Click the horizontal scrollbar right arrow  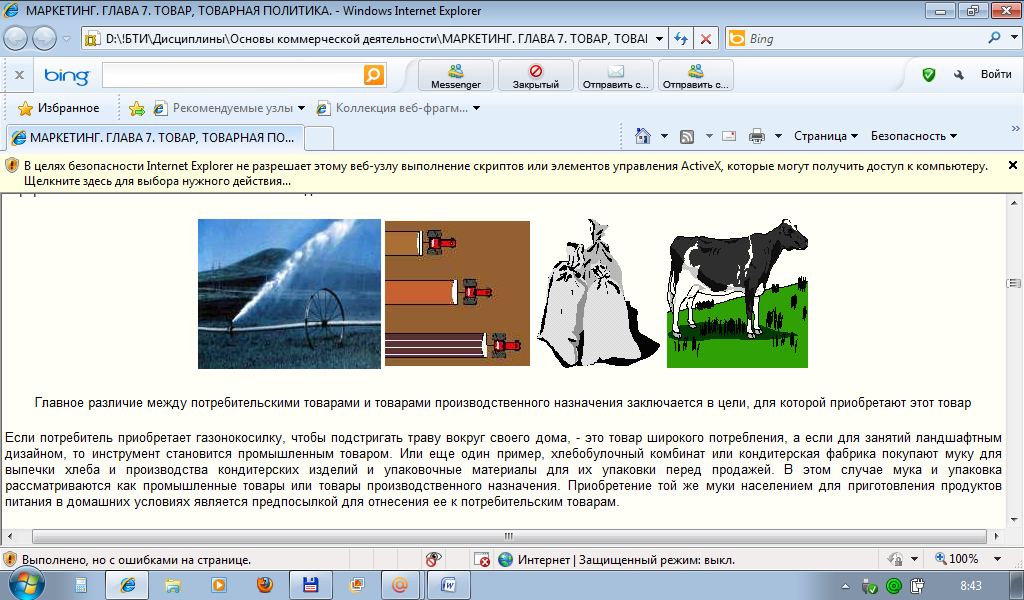tap(997, 536)
